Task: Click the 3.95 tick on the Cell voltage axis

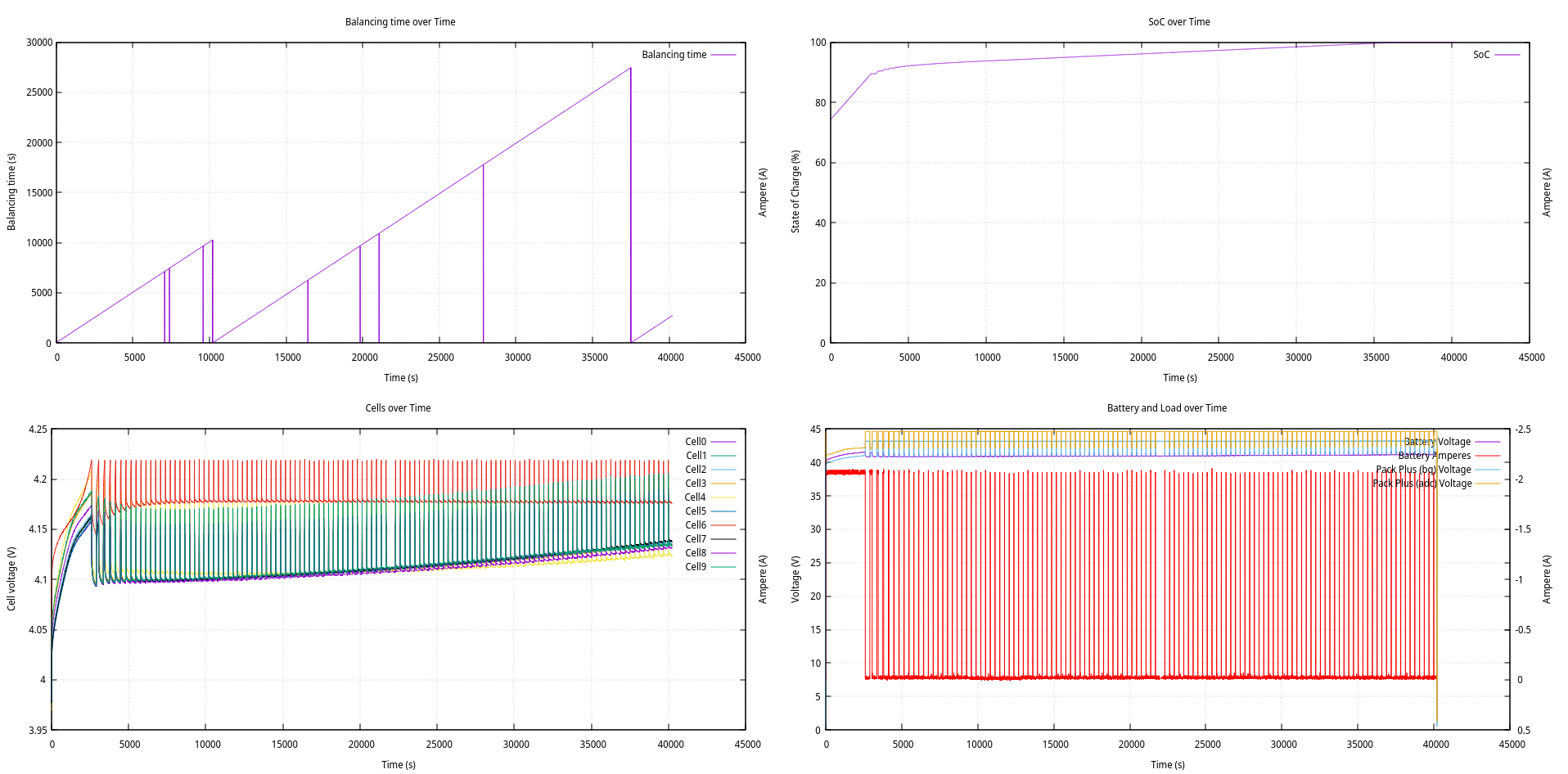Action: (38, 731)
